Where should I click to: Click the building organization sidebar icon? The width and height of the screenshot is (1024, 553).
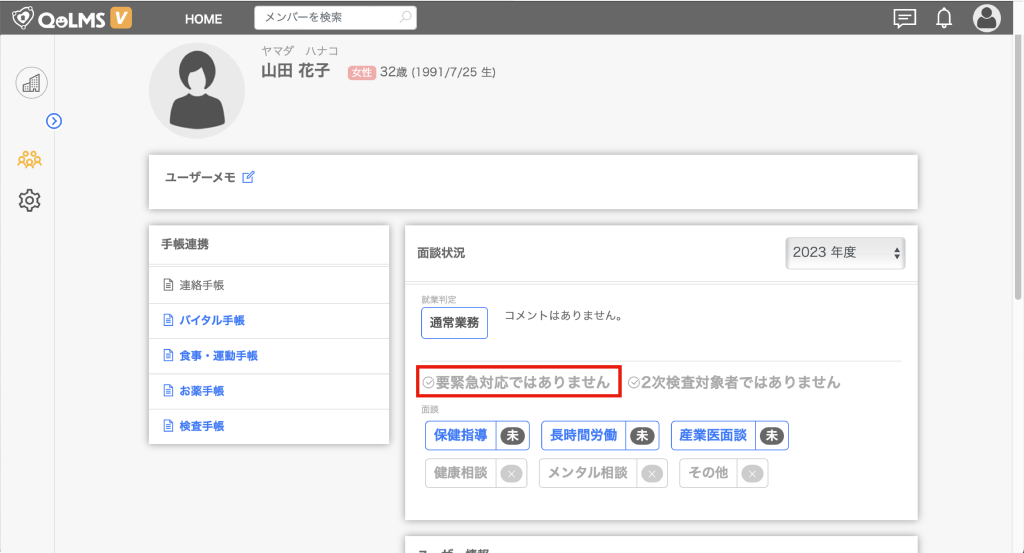[x=31, y=83]
